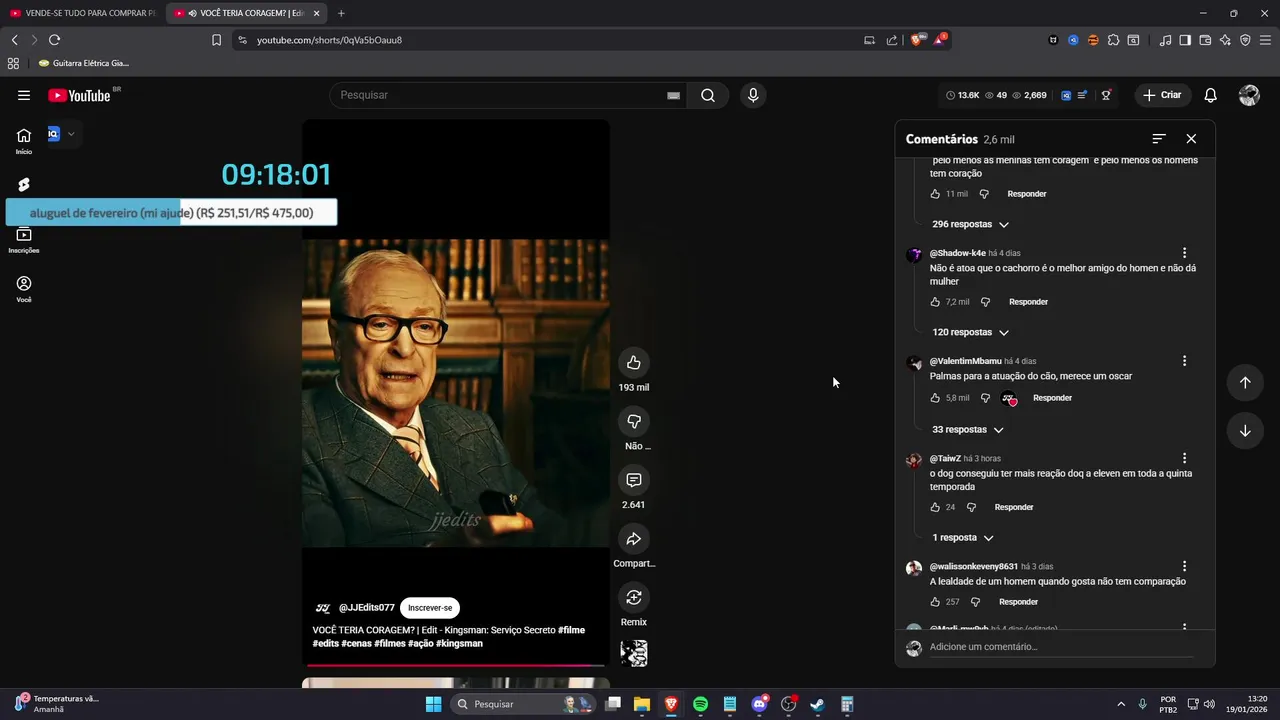The image size is (1280, 720).
Task: Open Windows Start menu
Action: (433, 704)
